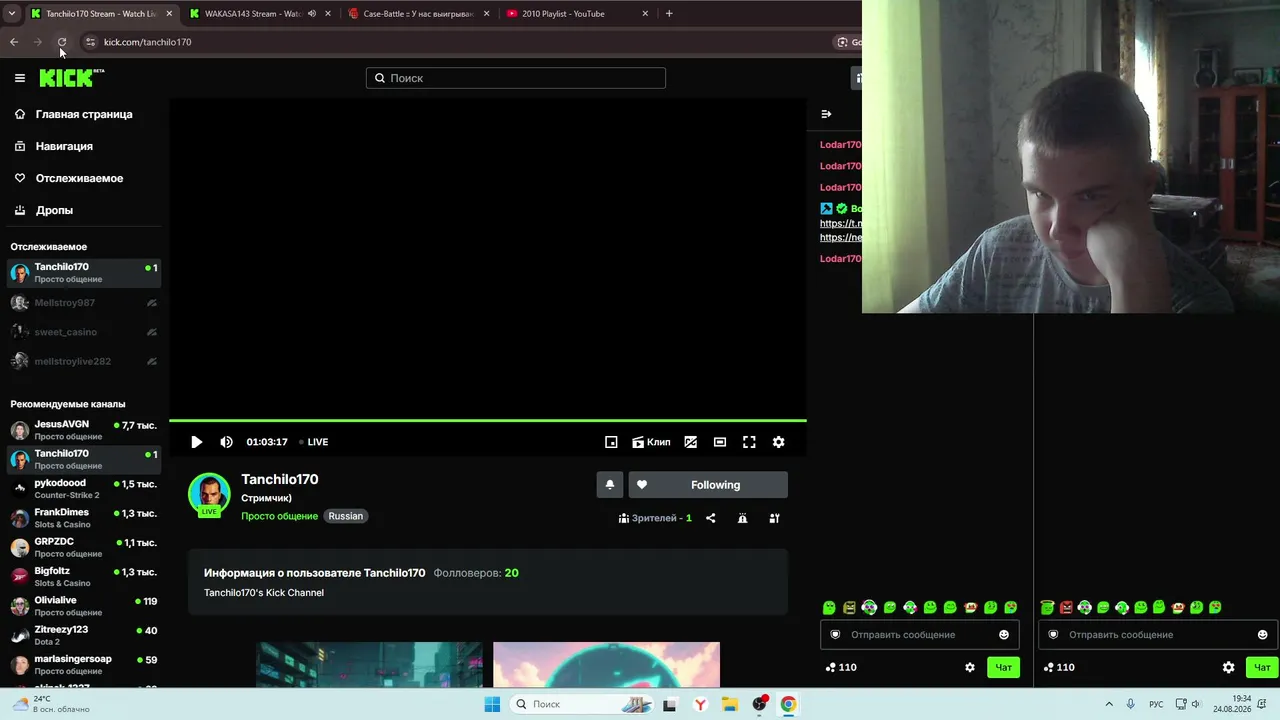Open File Explorer from the taskbar

(730, 704)
